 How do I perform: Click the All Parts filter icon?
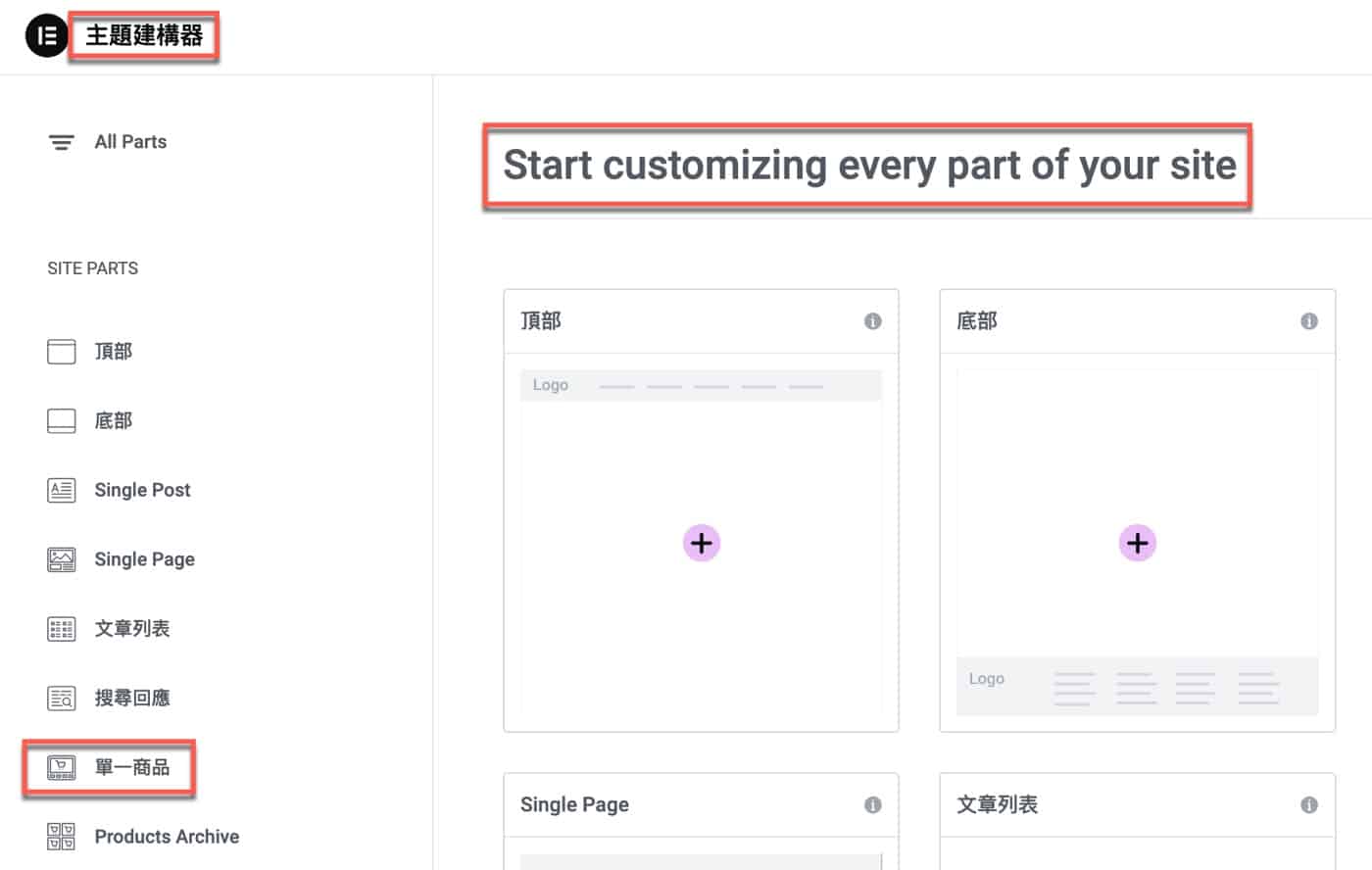tap(62, 142)
